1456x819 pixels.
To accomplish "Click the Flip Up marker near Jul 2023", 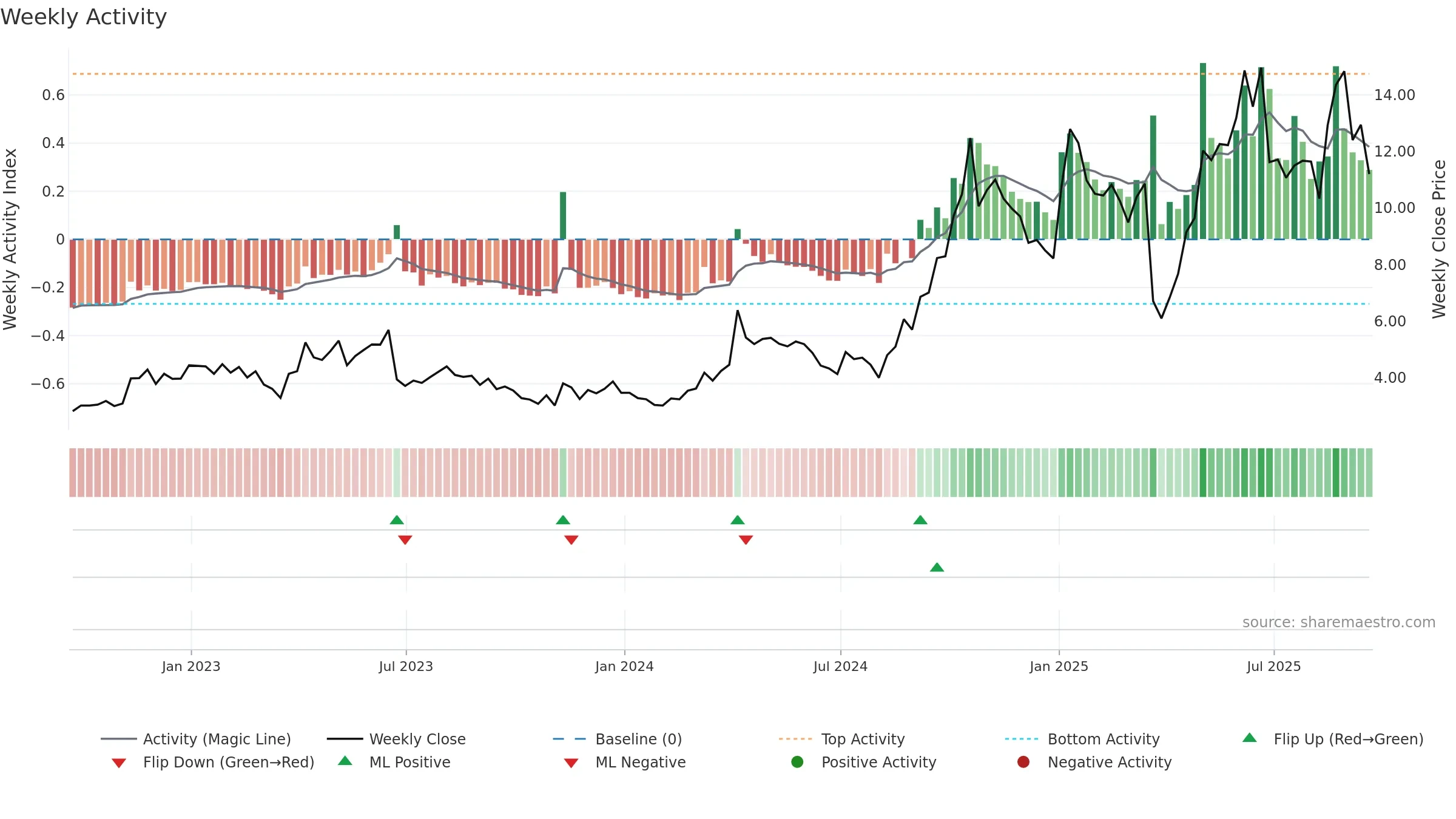I will (397, 520).
